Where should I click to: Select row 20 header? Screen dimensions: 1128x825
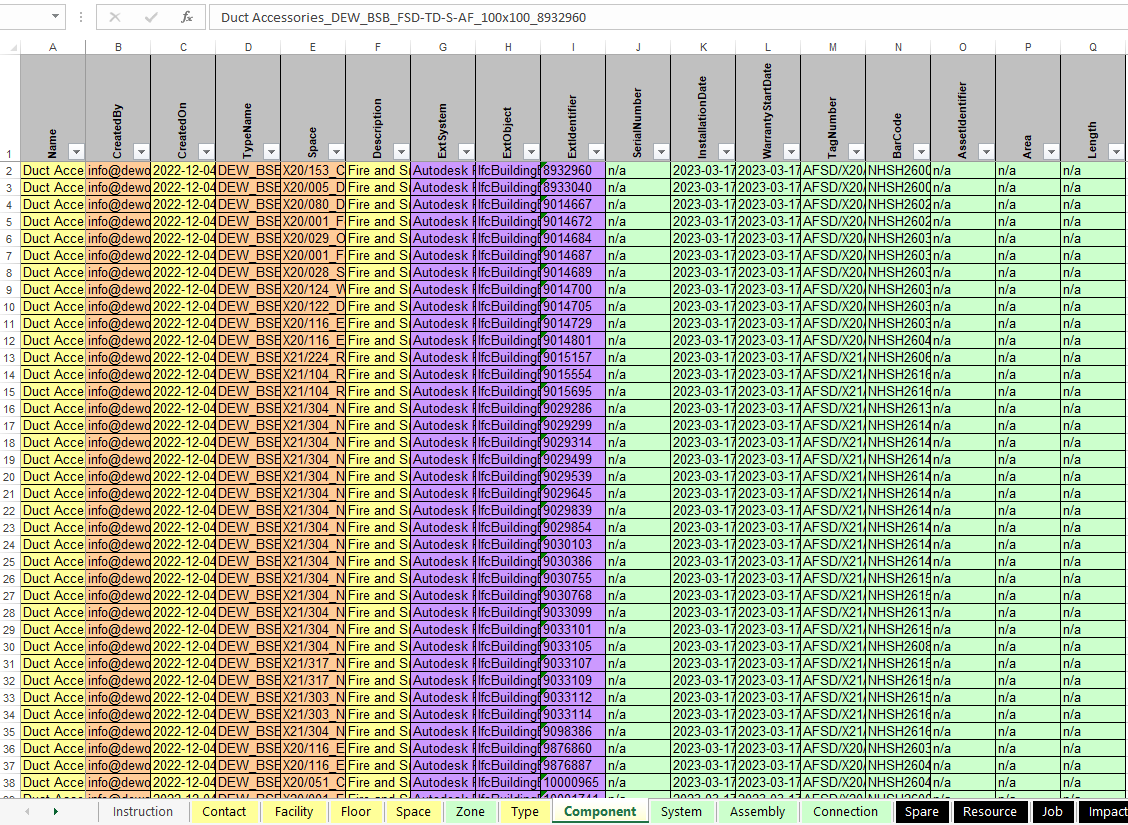click(x=10, y=476)
